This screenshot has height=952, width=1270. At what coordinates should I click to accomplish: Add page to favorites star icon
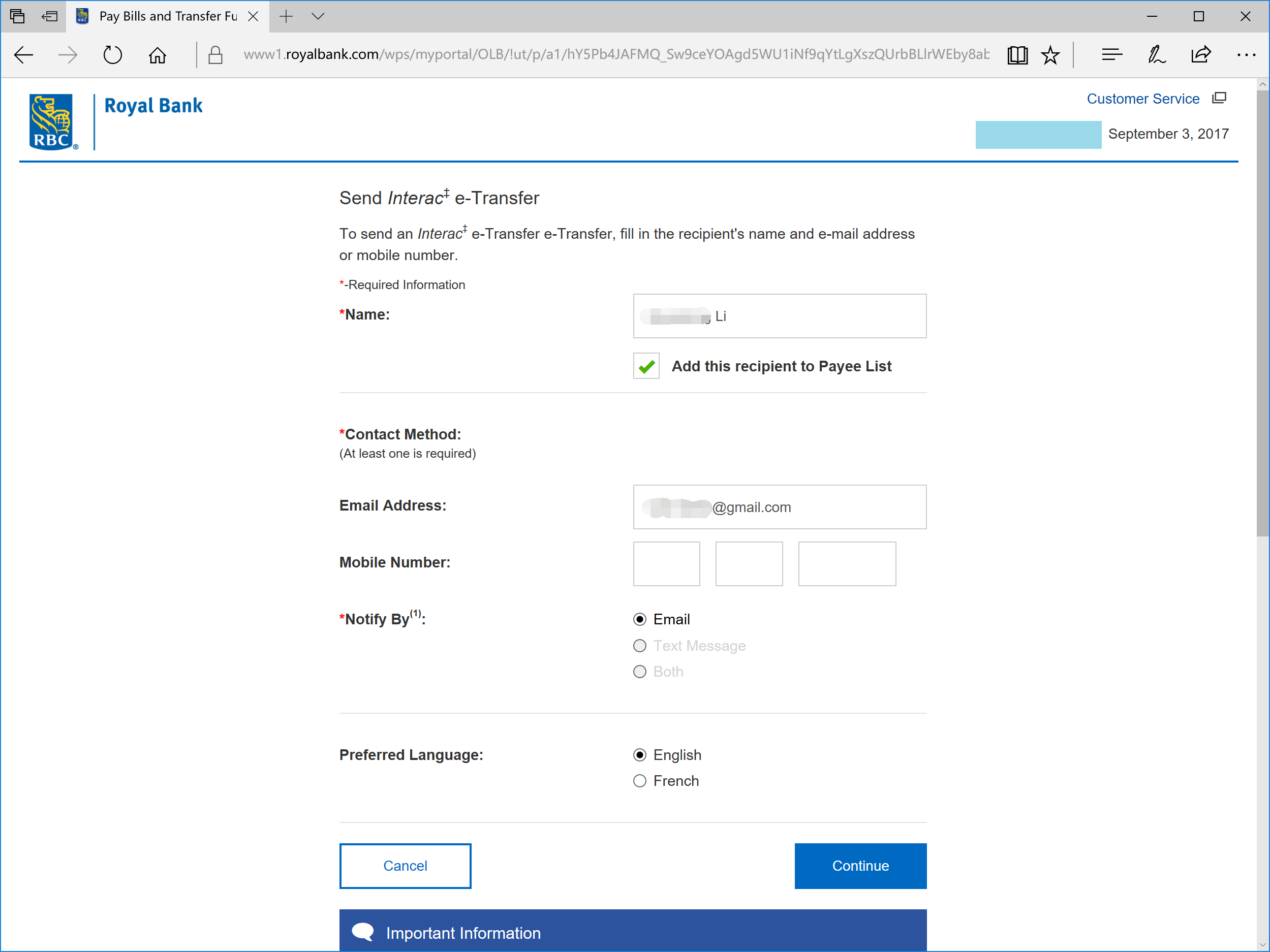pyautogui.click(x=1050, y=55)
